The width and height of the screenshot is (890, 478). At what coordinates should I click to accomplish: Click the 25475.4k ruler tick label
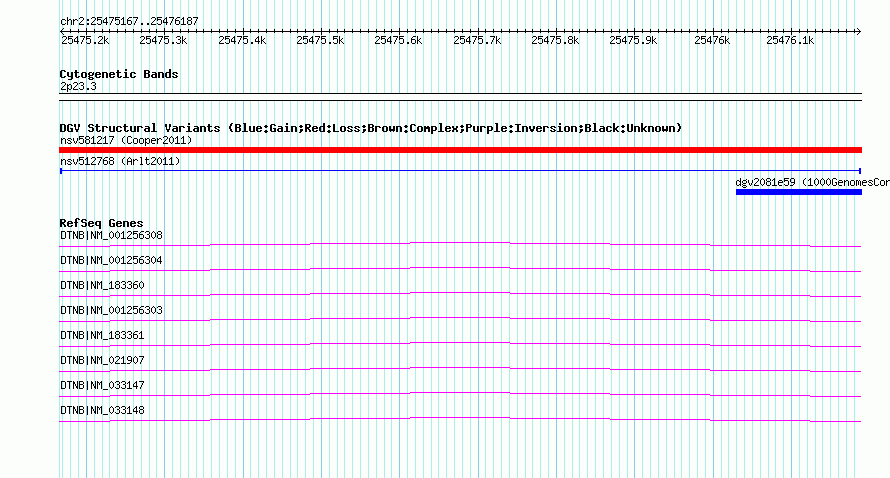(x=242, y=40)
